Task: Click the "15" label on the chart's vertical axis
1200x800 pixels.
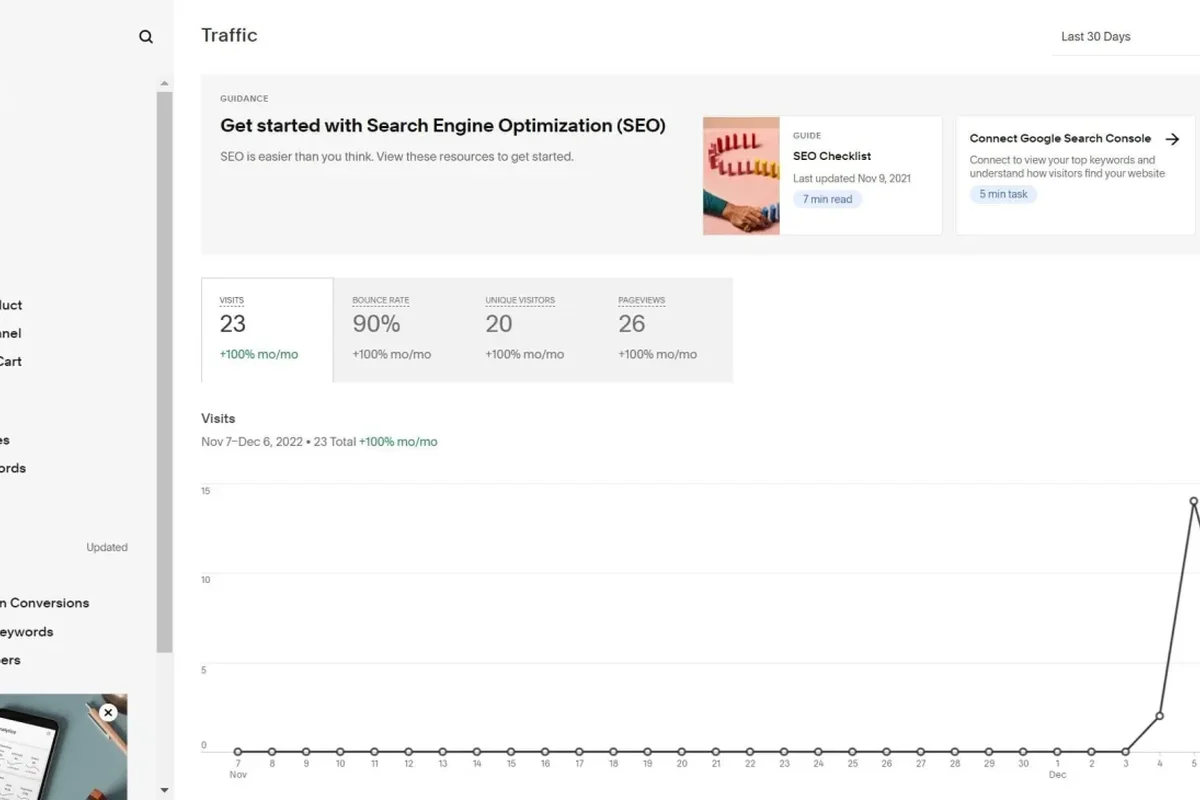Action: (205, 491)
